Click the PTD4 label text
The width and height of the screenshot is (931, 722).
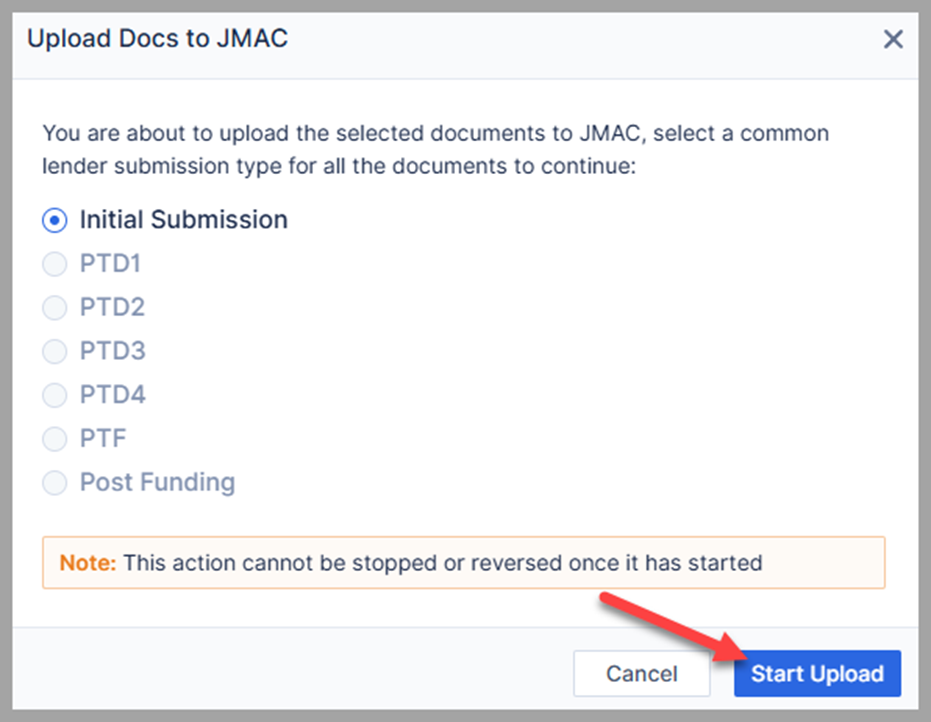(112, 395)
